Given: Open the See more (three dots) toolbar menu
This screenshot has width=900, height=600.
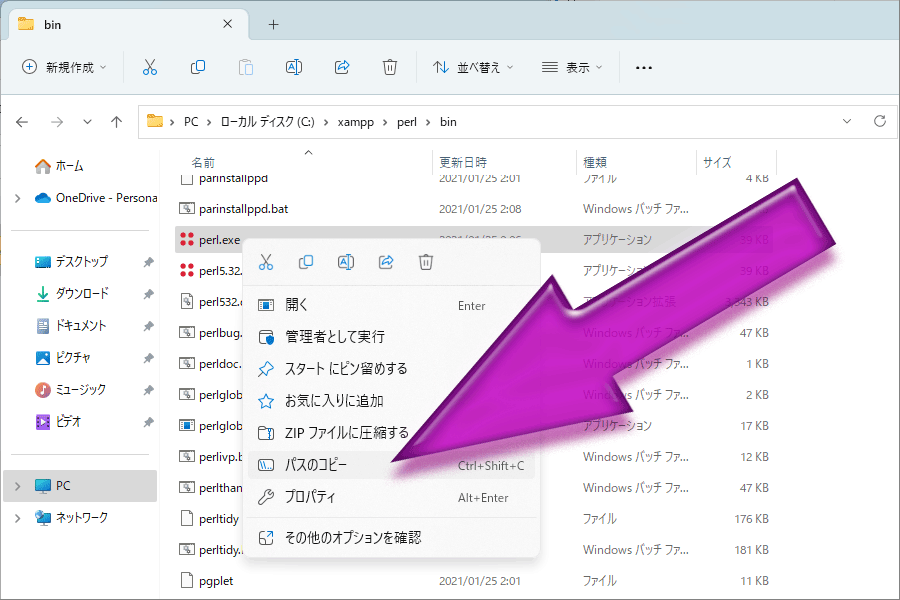Looking at the screenshot, I should coord(644,68).
